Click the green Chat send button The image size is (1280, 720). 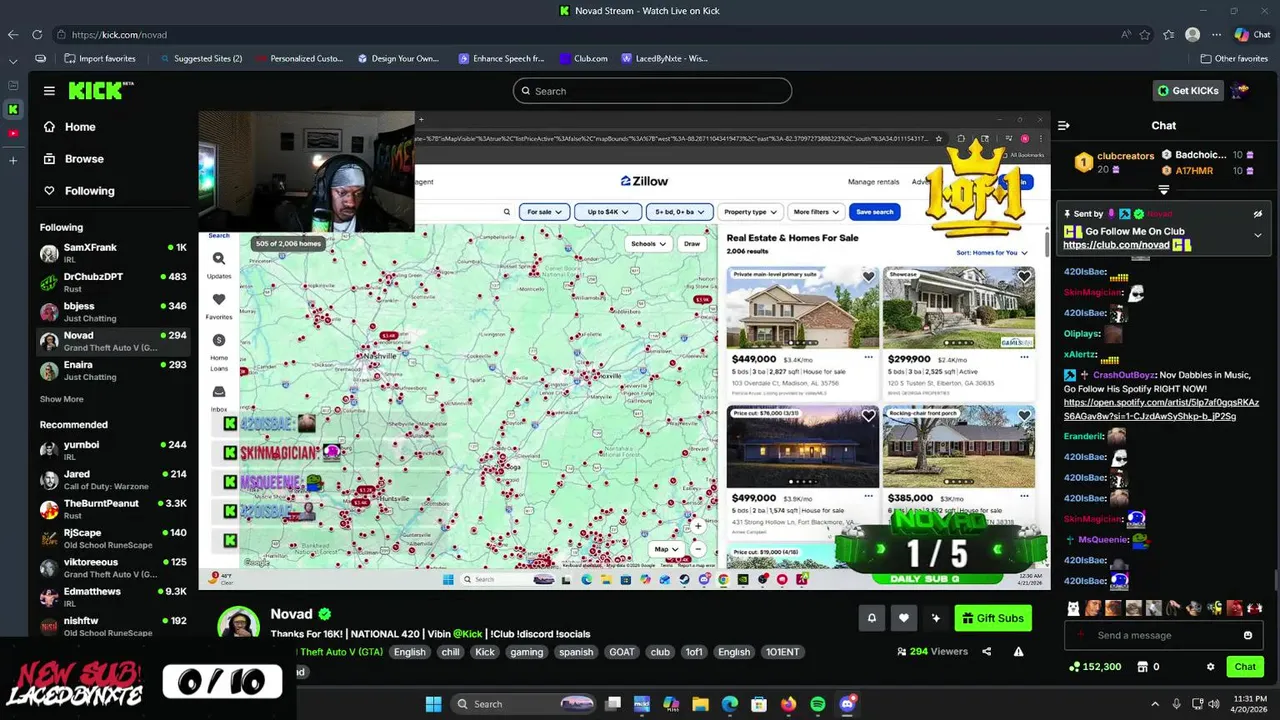tap(1245, 667)
